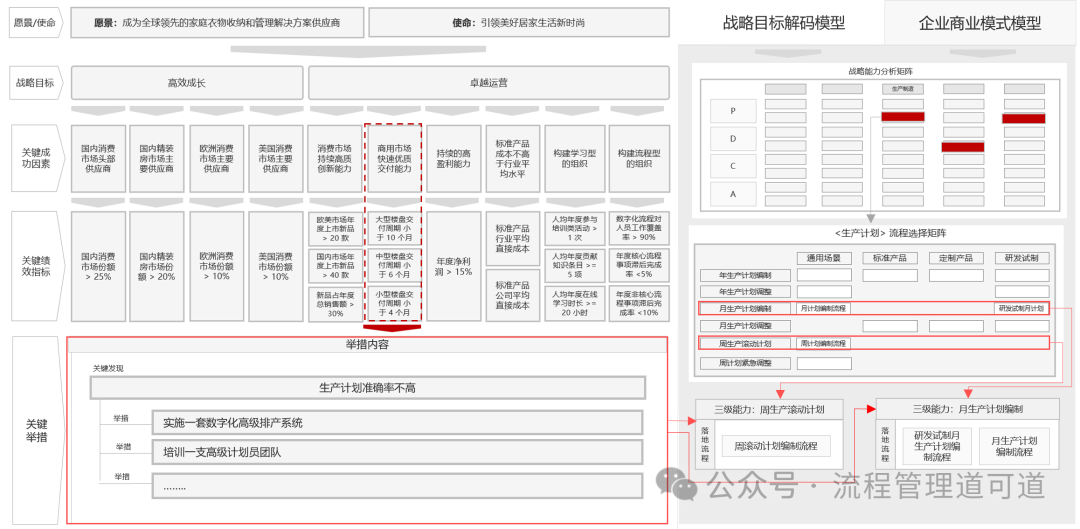Viewport: 1080px width, 529px height.
Task: Click the red down arrow above 举措内容
Action: point(393,328)
